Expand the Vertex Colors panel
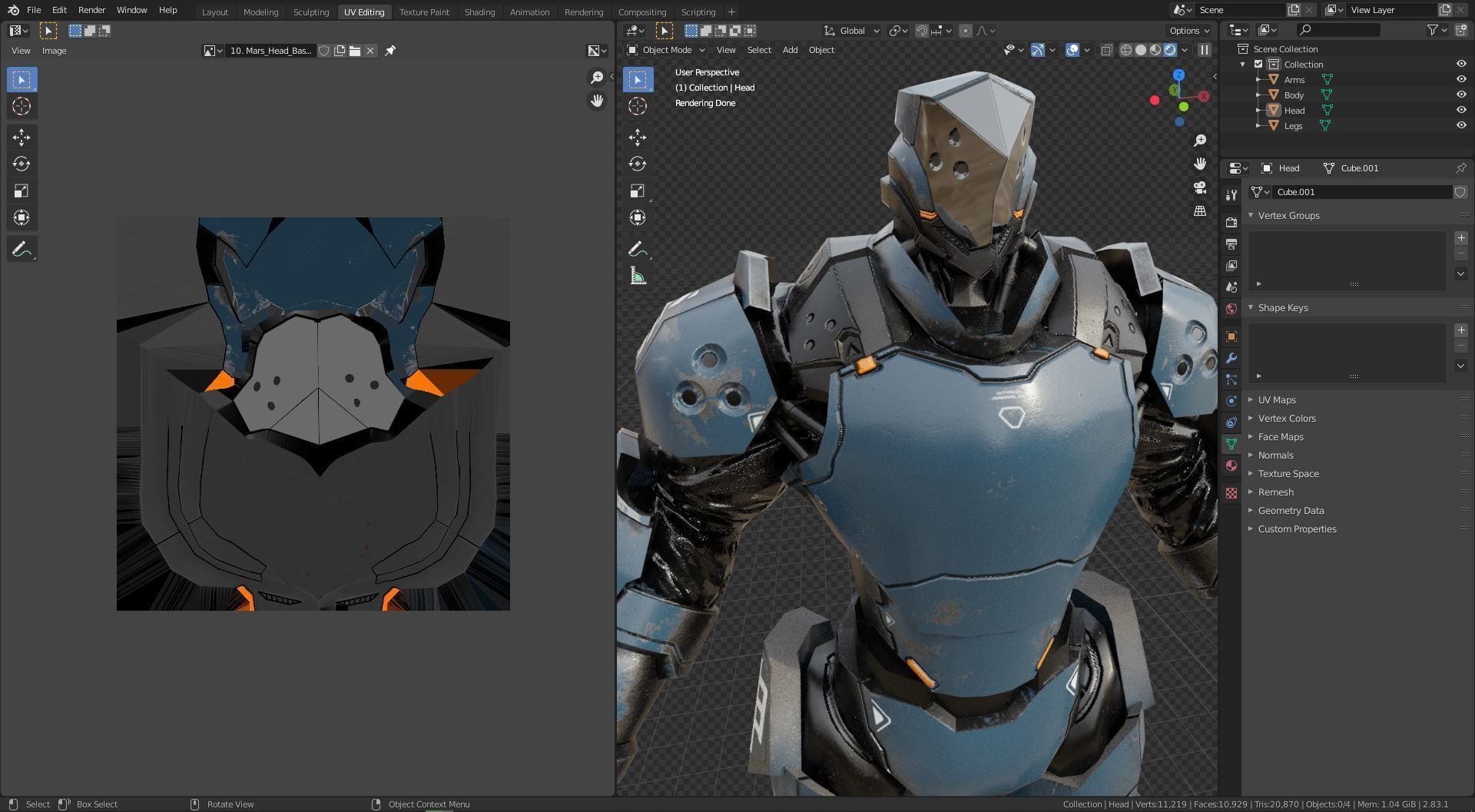The image size is (1475, 812). pos(1287,418)
